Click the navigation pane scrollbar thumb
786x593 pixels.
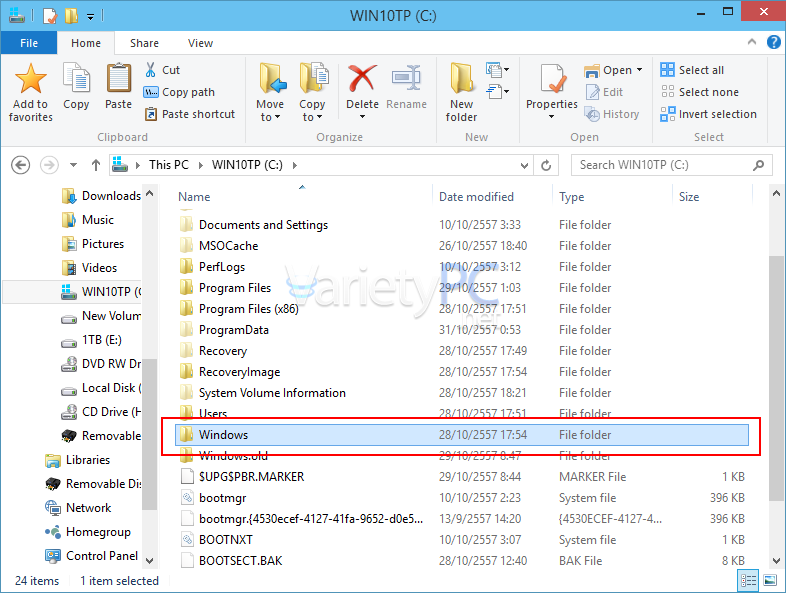[x=149, y=435]
